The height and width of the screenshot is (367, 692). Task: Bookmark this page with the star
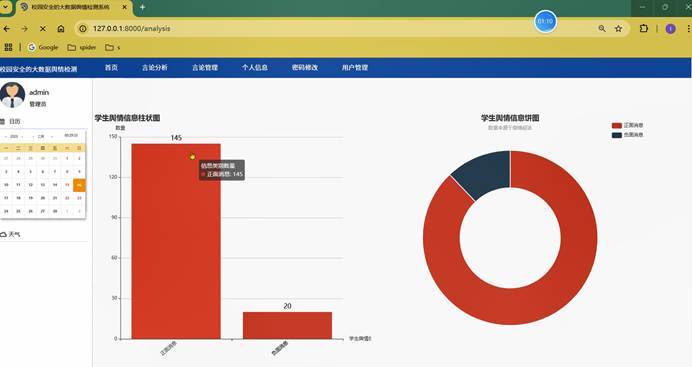point(618,29)
